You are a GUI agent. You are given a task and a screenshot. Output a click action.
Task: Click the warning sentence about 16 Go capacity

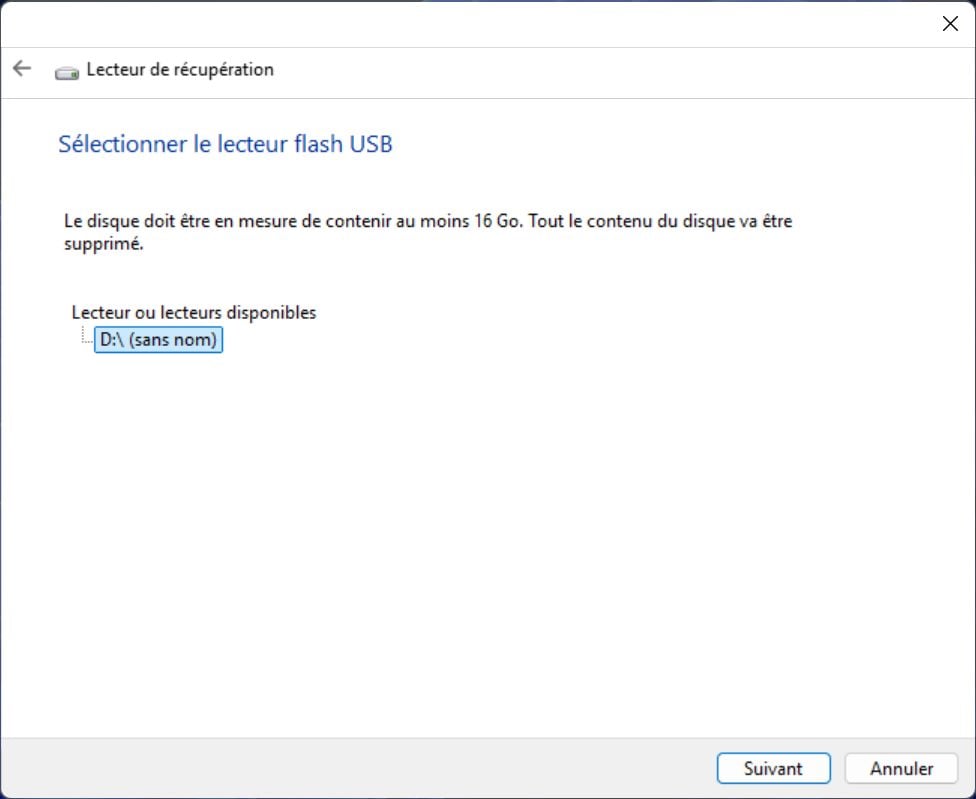pyautogui.click(x=290, y=221)
